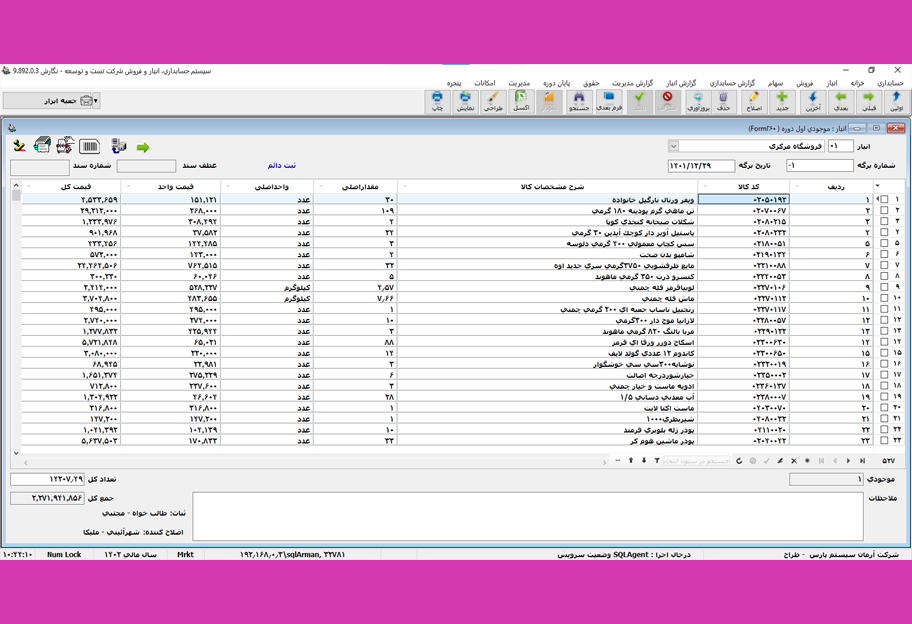Open the جعبه ابزار toolbox dropdown arrow
Image resolution: width=912 pixels, height=624 pixels.
pyautogui.click(x=95, y=101)
